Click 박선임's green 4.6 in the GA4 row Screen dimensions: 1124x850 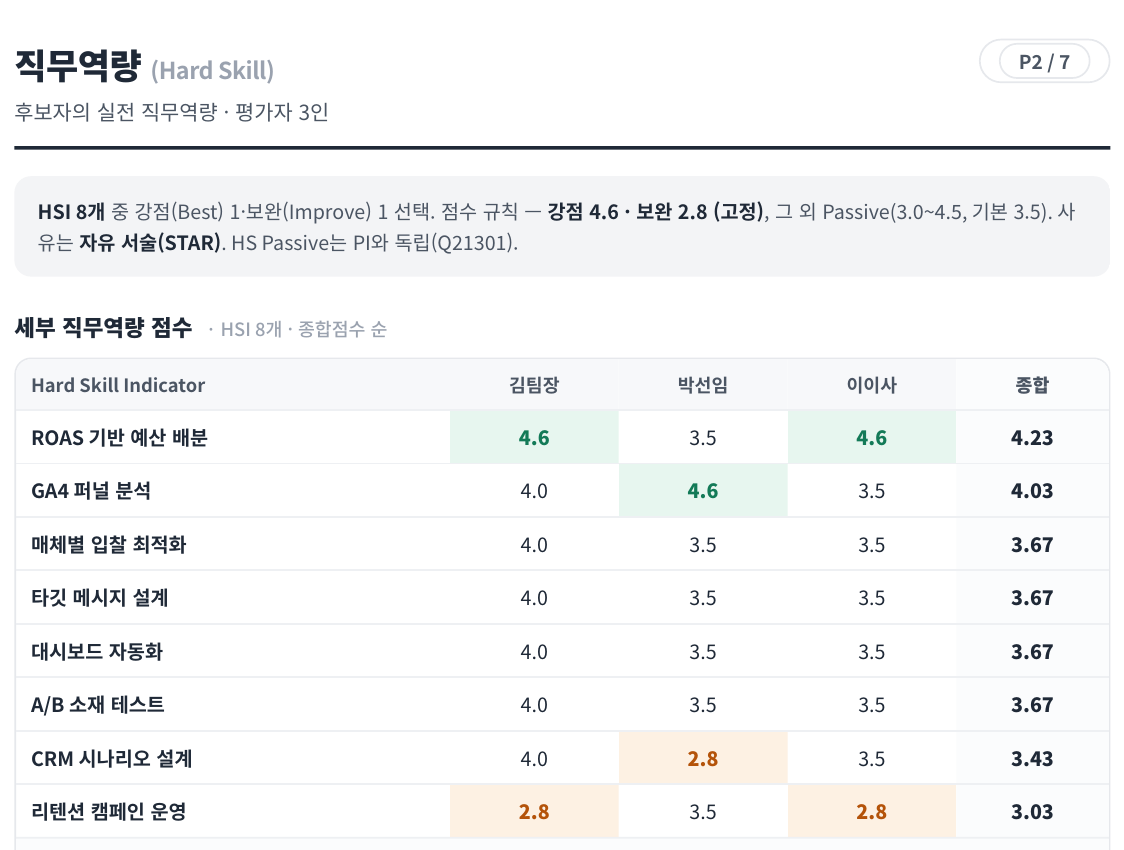(x=702, y=491)
